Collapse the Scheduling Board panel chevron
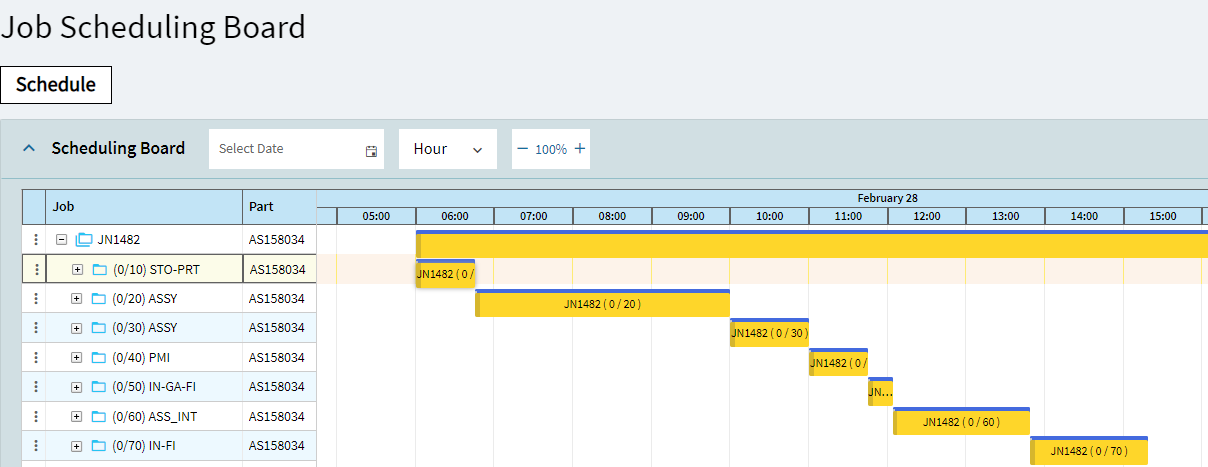This screenshot has height=467, width=1208. click(x=29, y=148)
